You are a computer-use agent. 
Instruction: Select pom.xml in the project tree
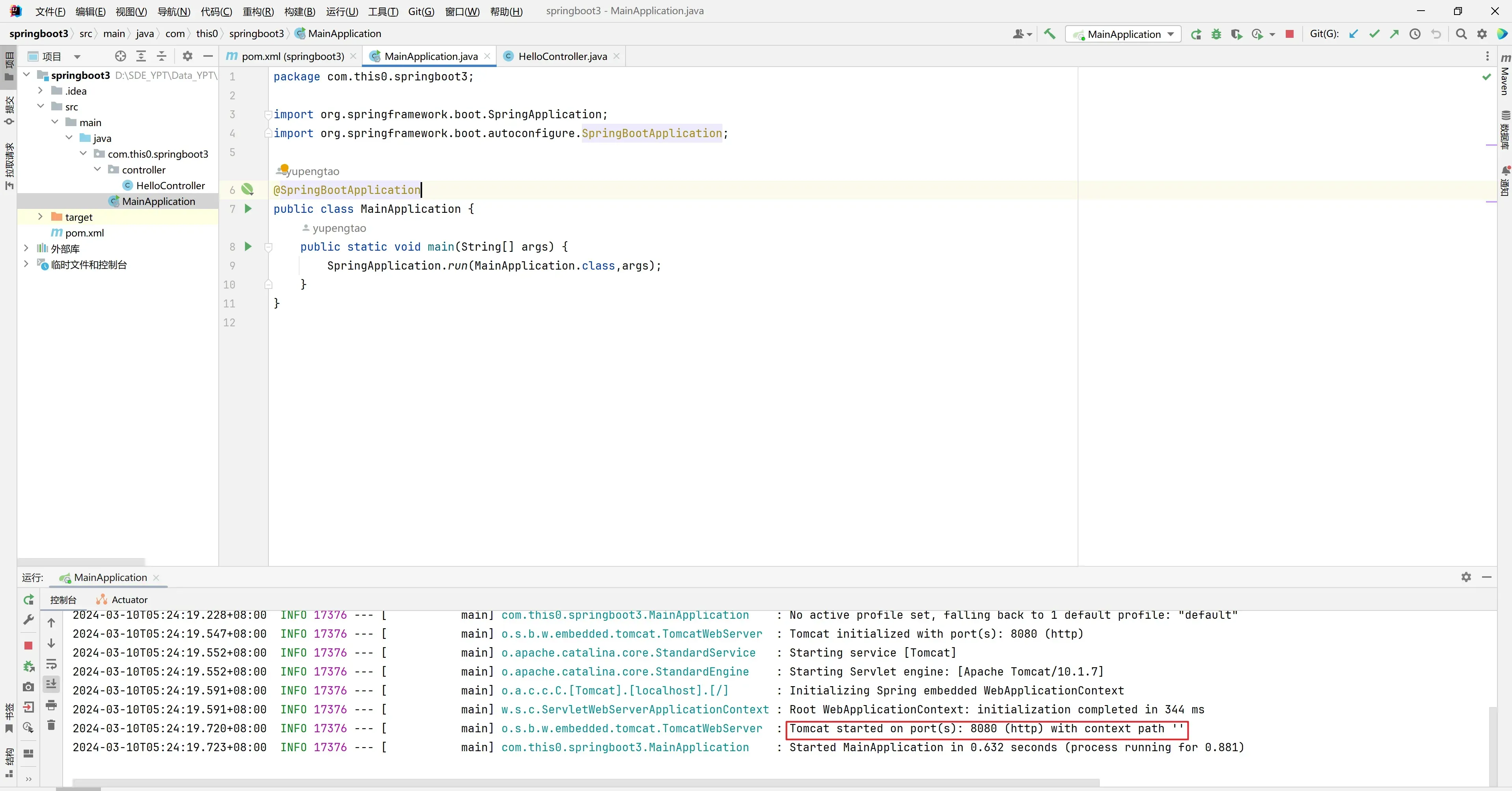[x=84, y=233]
